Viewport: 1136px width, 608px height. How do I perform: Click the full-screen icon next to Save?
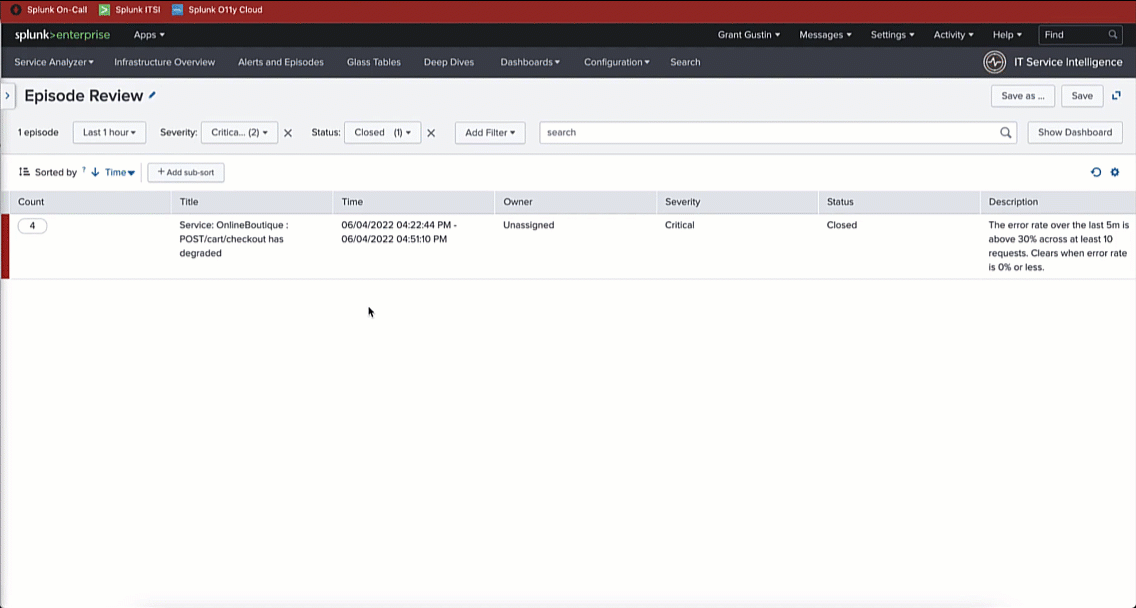pos(1116,96)
